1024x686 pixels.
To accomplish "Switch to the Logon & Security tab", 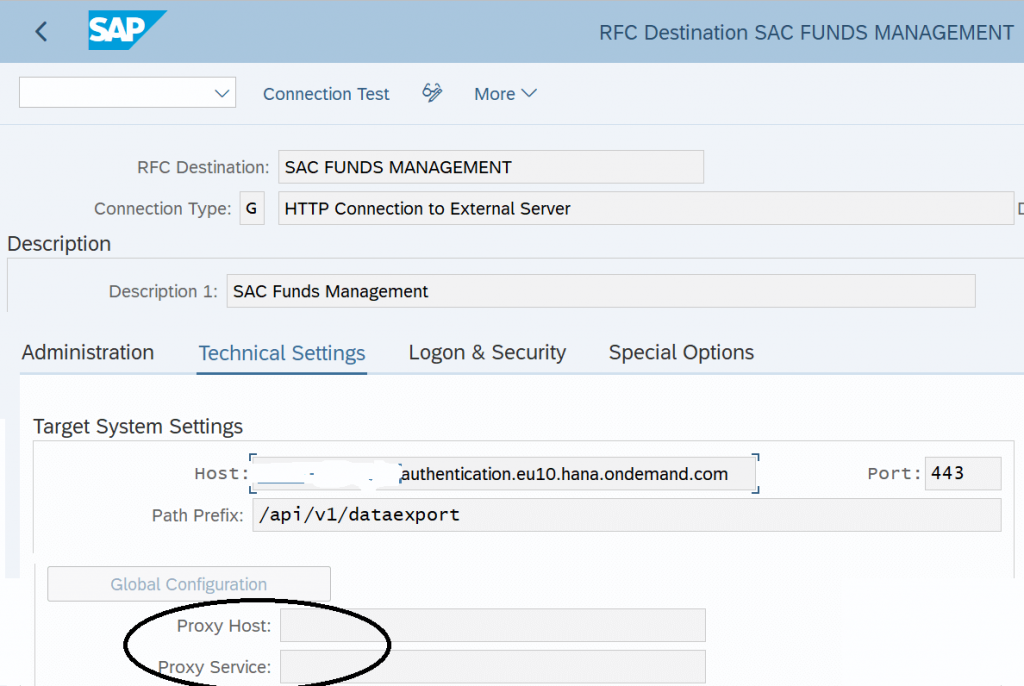I will (x=487, y=352).
